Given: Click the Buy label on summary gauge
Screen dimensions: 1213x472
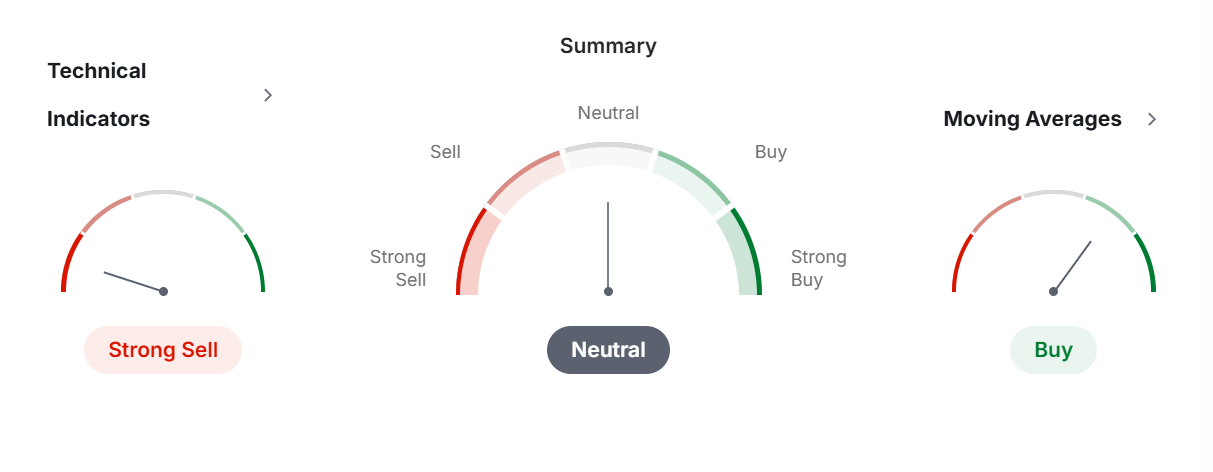Looking at the screenshot, I should [771, 152].
